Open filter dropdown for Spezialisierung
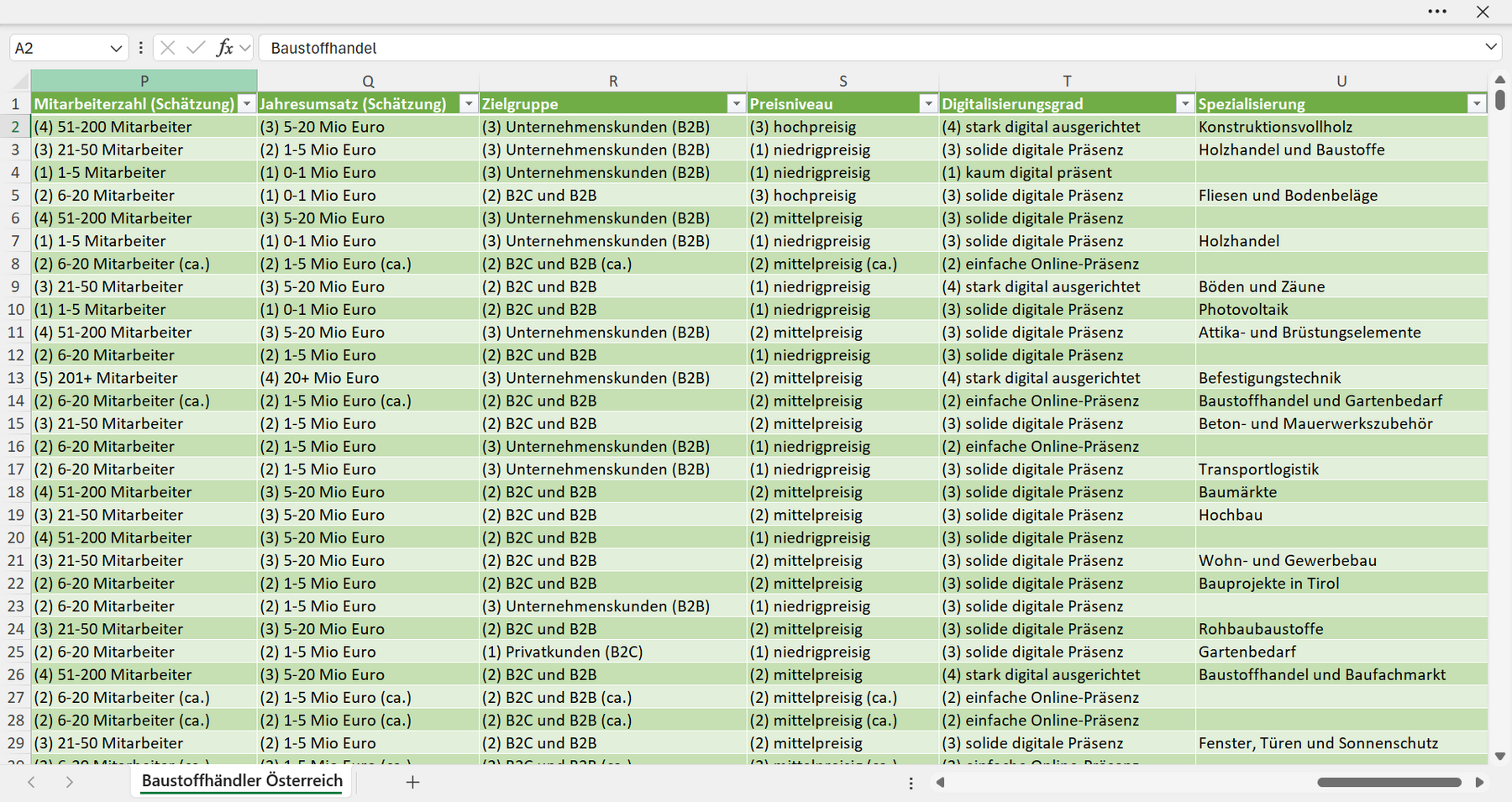1512x802 pixels. (1477, 104)
